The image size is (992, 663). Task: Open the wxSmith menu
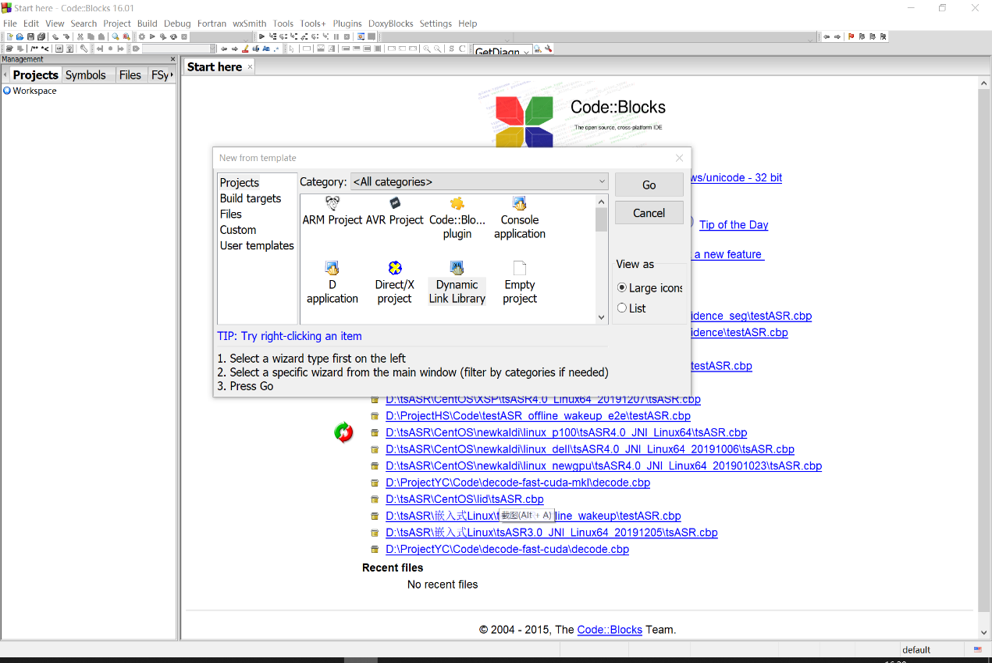(249, 23)
